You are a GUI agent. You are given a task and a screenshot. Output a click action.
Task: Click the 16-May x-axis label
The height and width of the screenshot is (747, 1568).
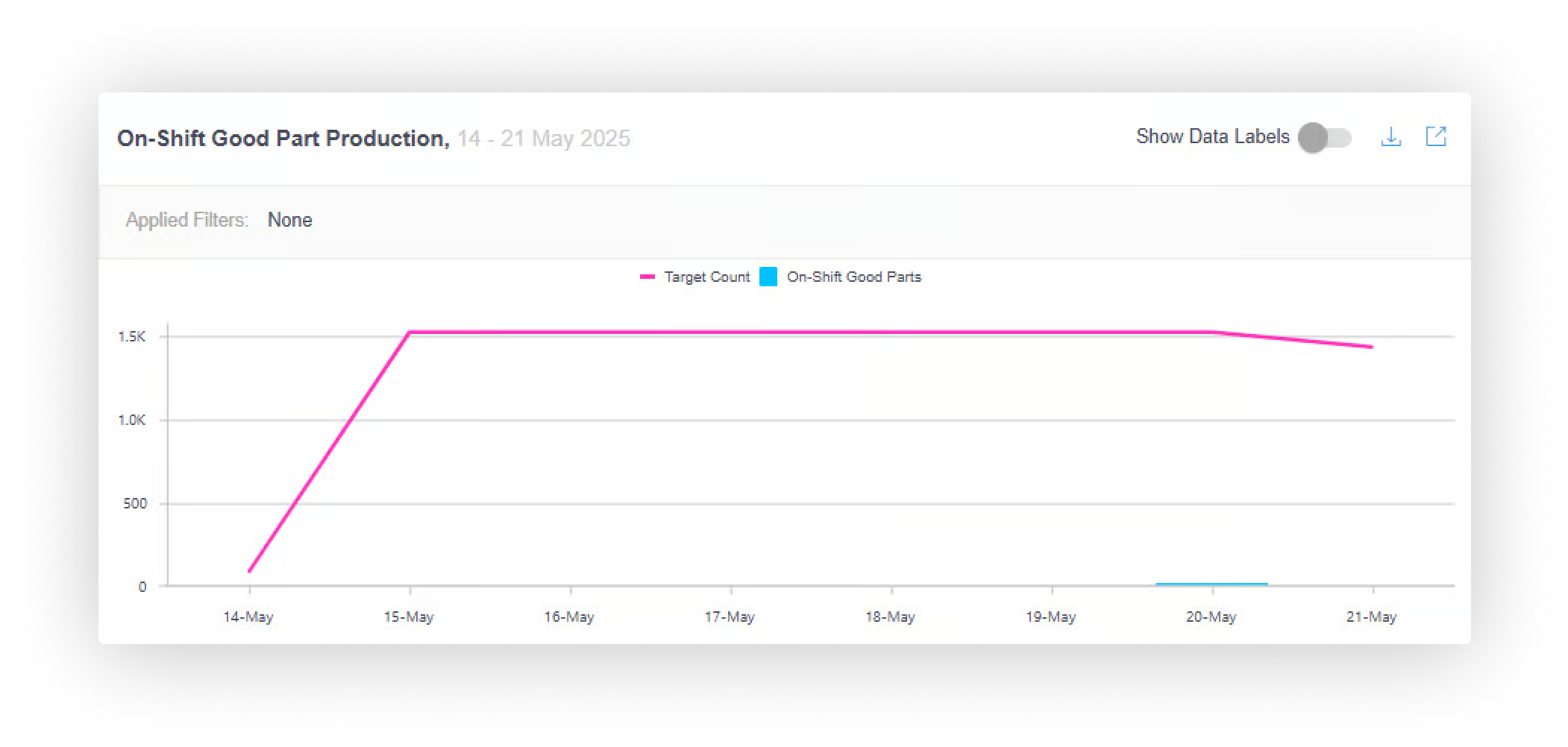pos(569,617)
